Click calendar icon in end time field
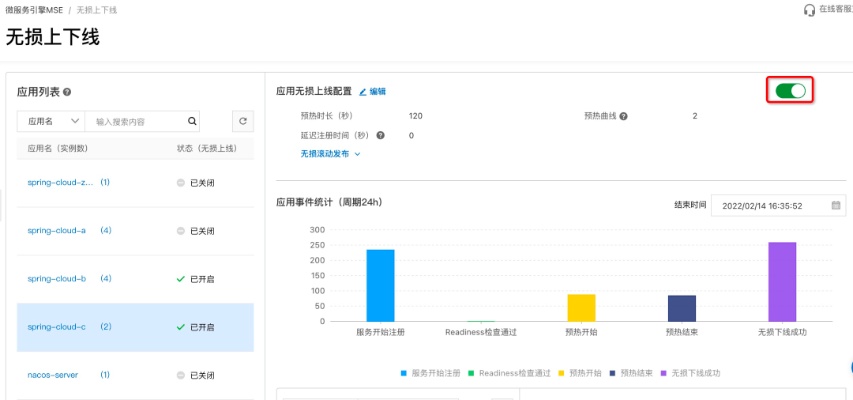 pos(836,206)
